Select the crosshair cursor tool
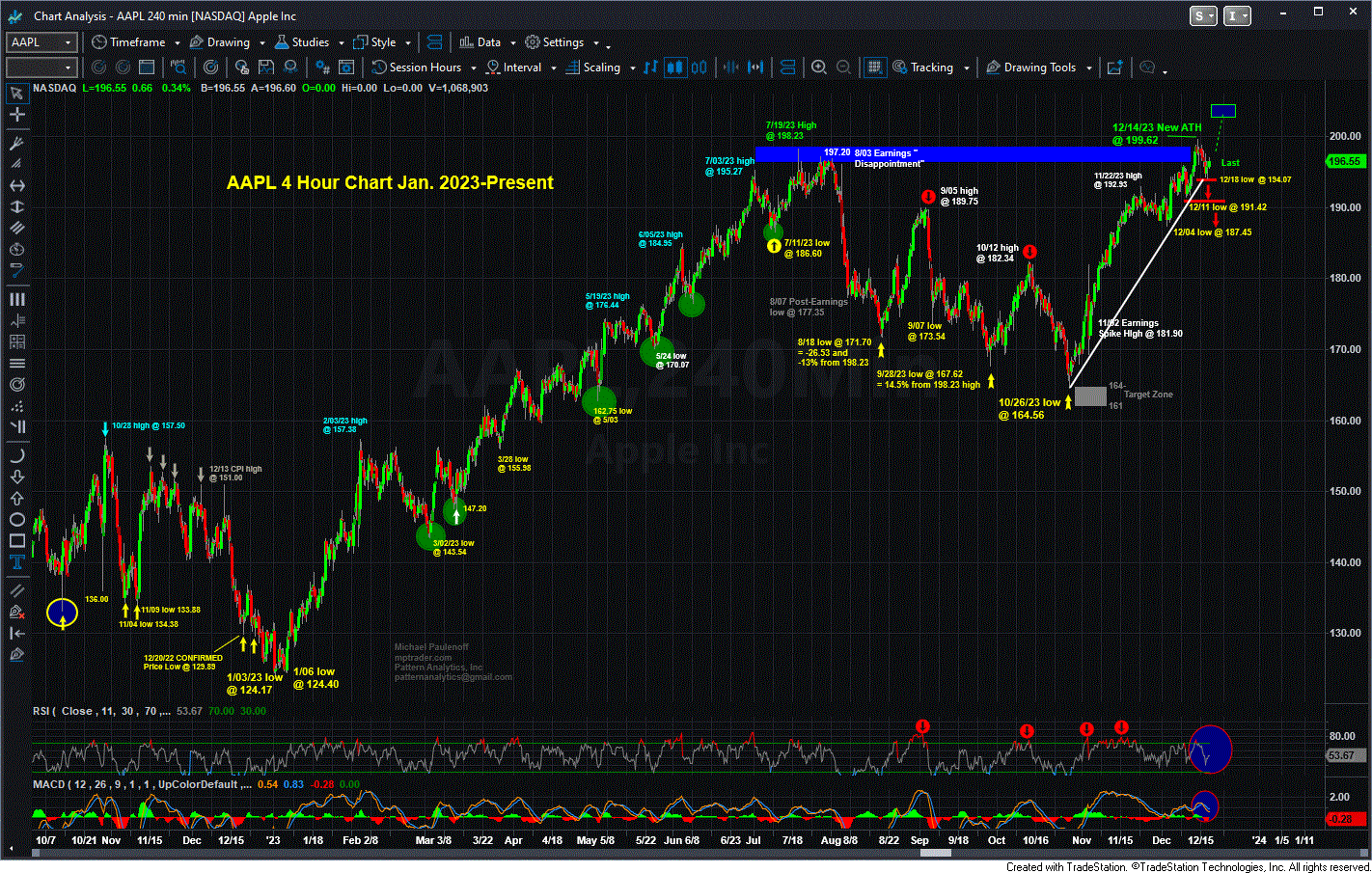The width and height of the screenshot is (1372, 873). click(x=16, y=115)
